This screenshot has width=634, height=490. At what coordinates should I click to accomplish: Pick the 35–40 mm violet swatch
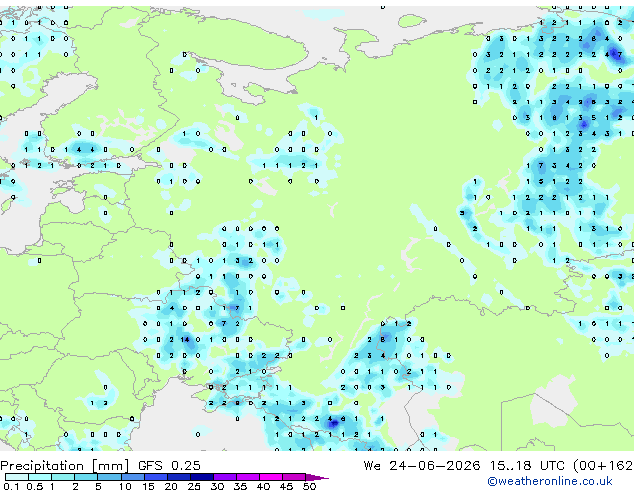[247, 477]
